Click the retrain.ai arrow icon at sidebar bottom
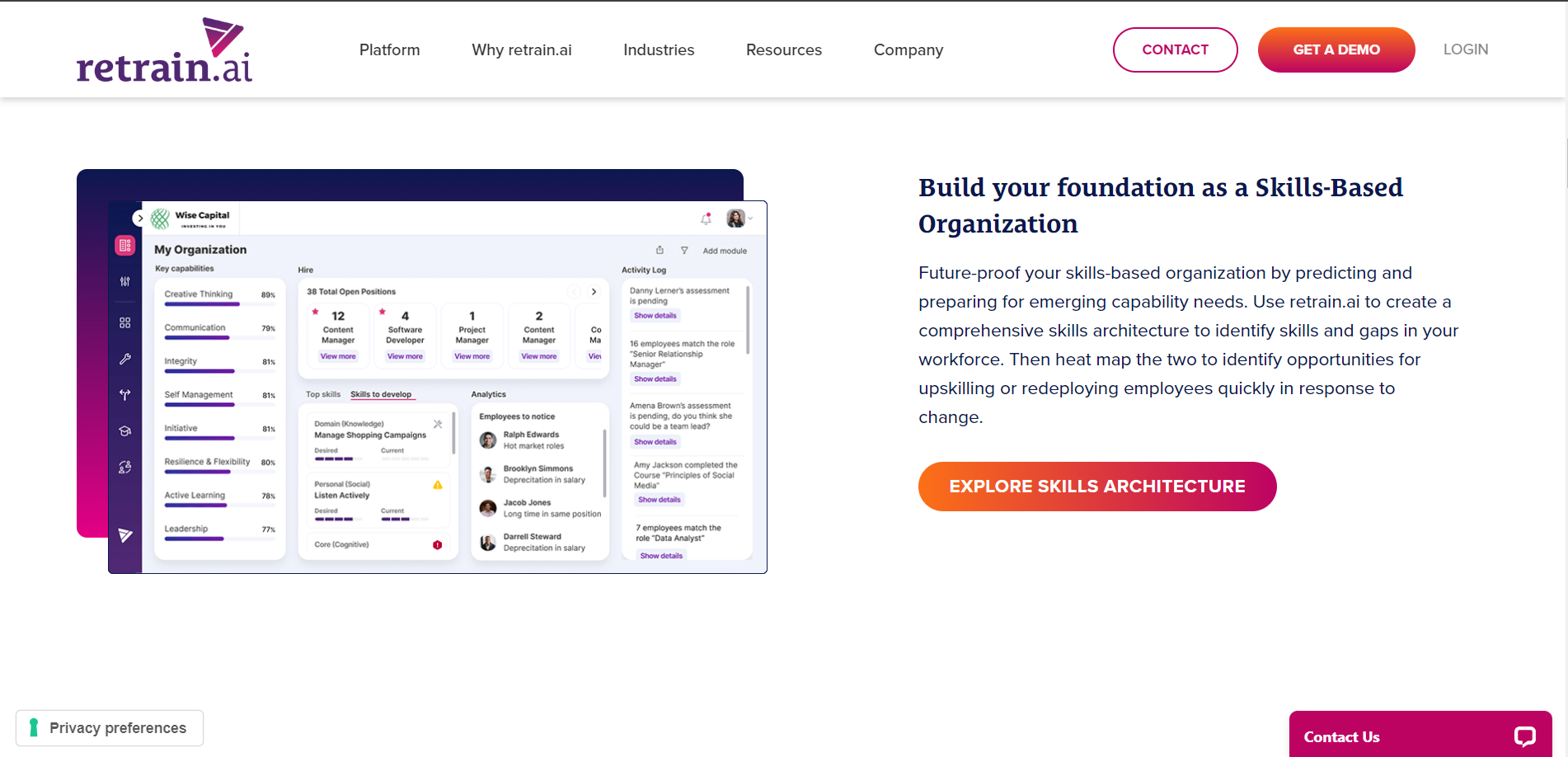1568x757 pixels. (x=125, y=535)
